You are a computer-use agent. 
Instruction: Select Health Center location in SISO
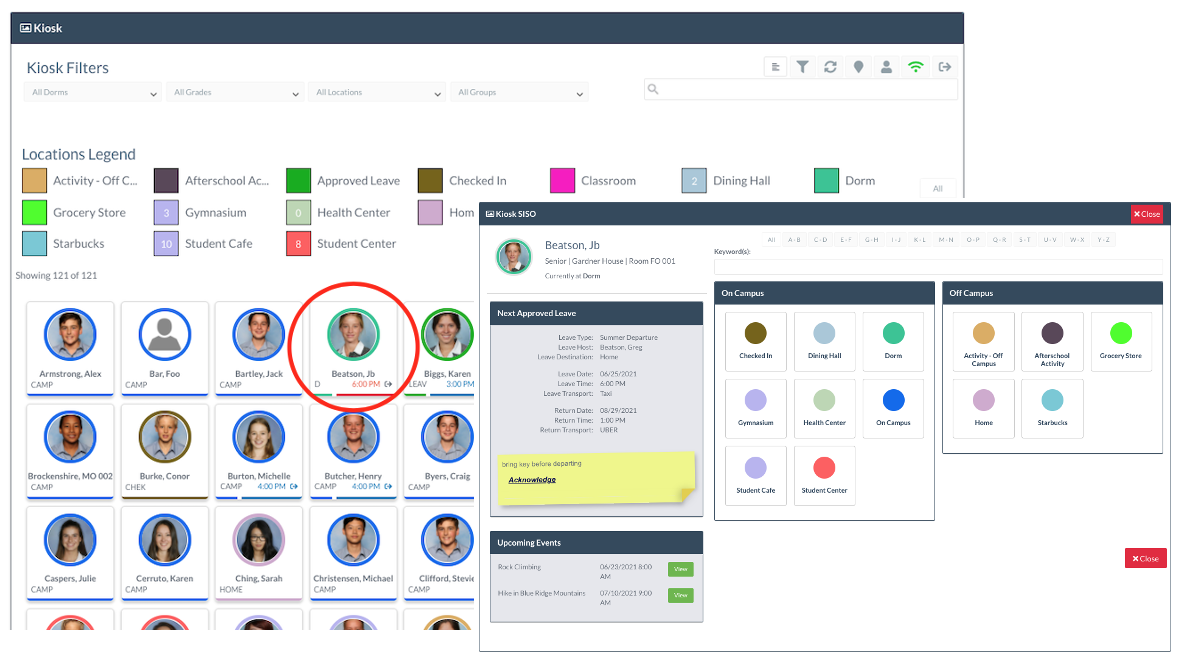824,408
